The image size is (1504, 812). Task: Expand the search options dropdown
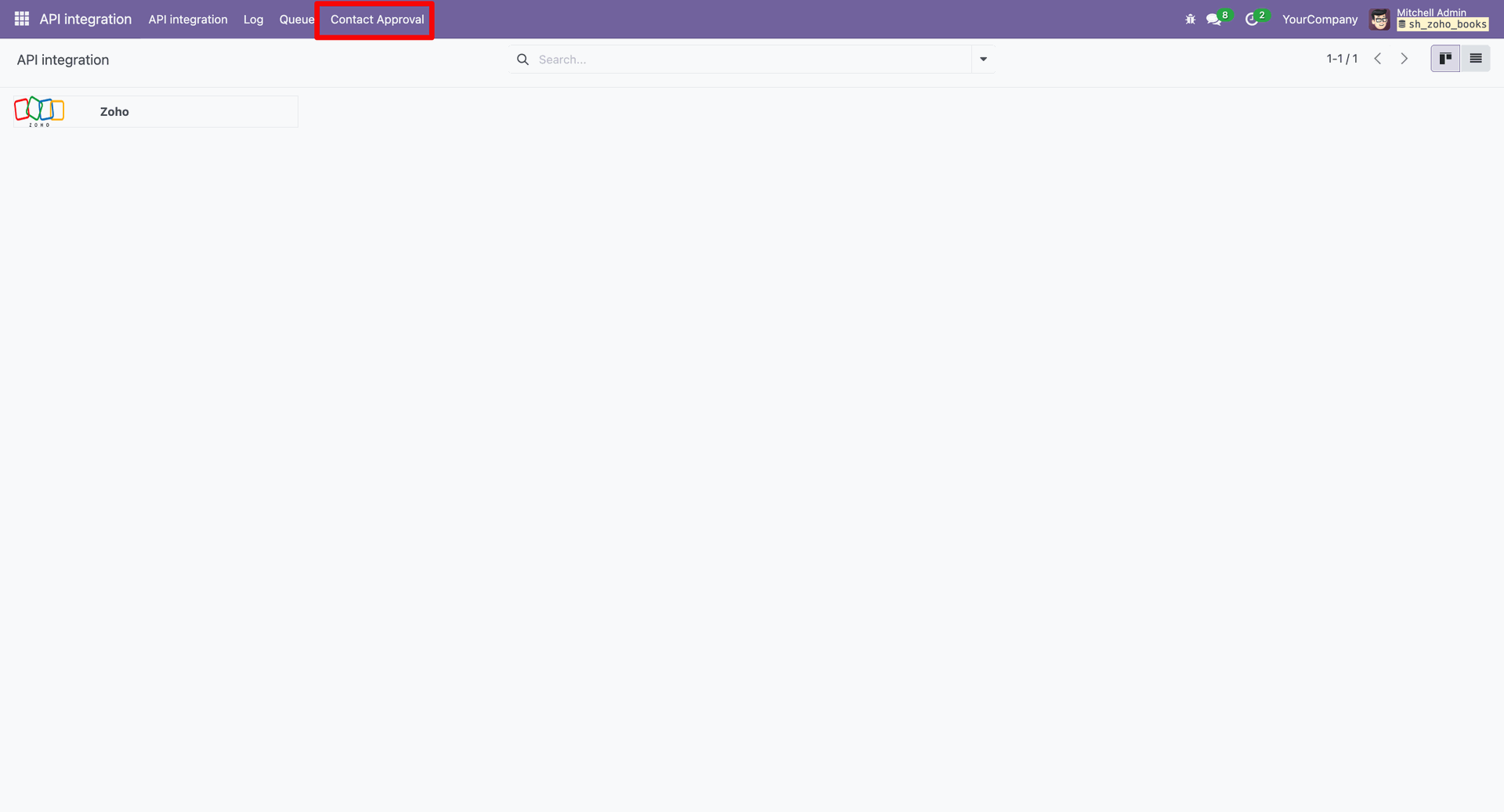(x=983, y=60)
